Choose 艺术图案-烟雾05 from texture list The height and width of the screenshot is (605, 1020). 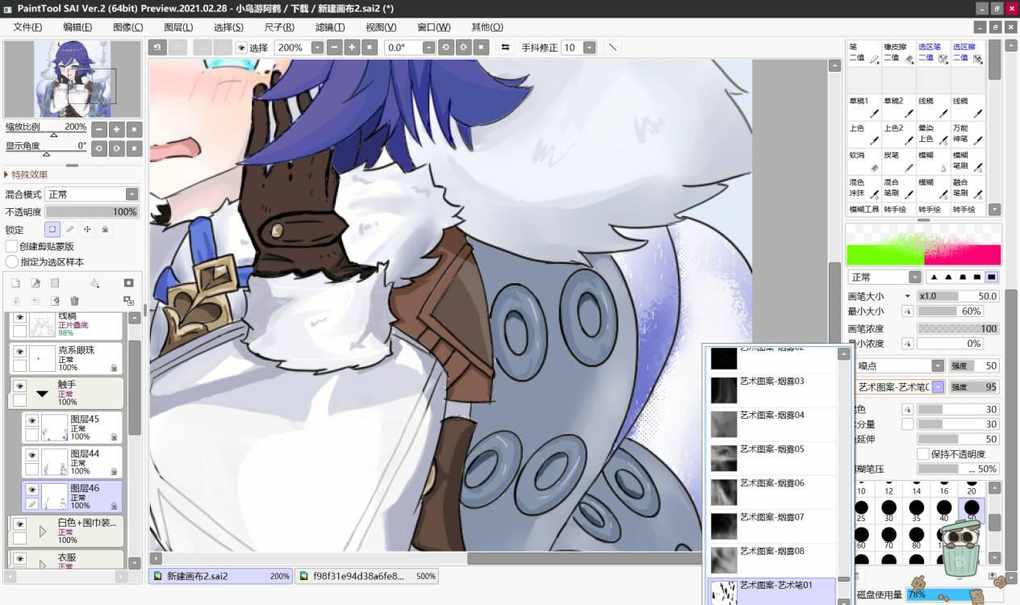pos(772,450)
